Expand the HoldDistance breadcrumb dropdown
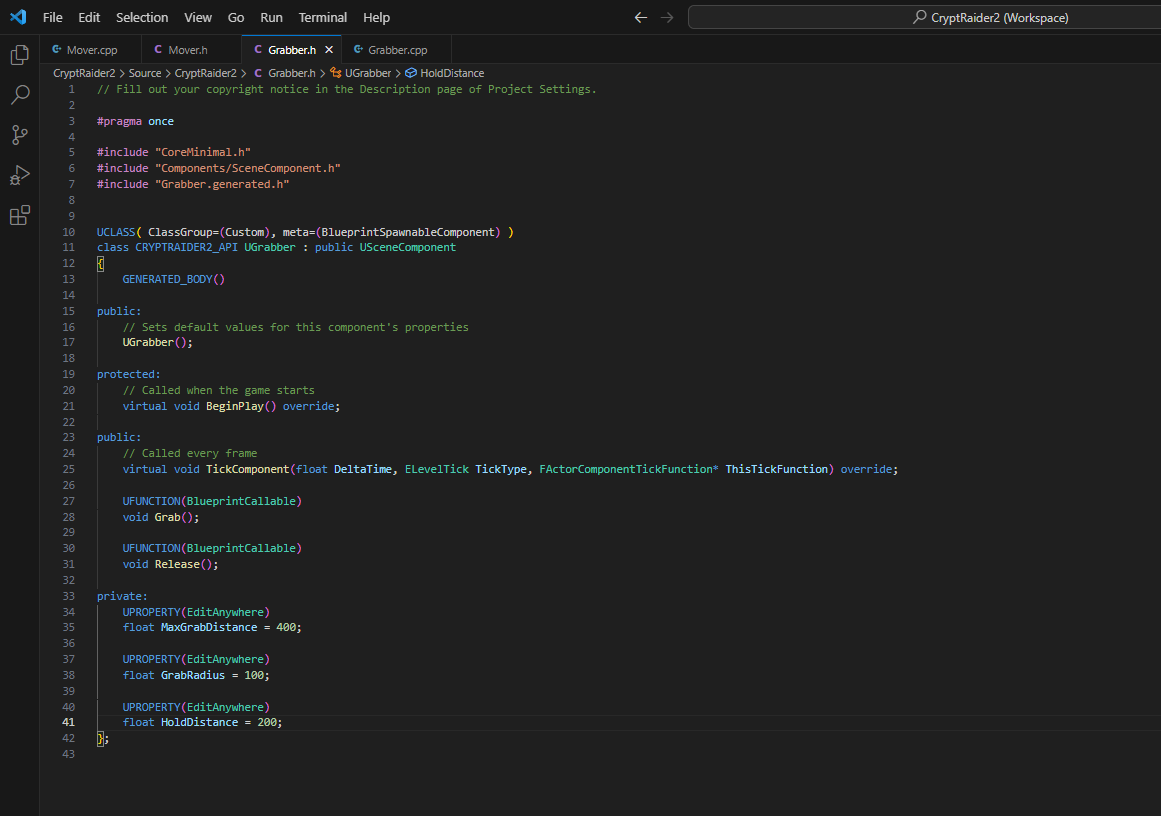Screen dimensions: 1161x816 (451, 73)
